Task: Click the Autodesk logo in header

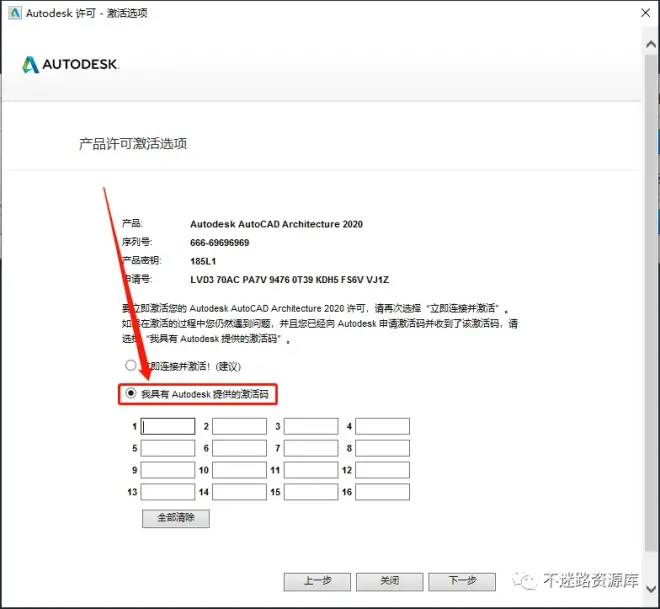Action: pyautogui.click(x=71, y=64)
